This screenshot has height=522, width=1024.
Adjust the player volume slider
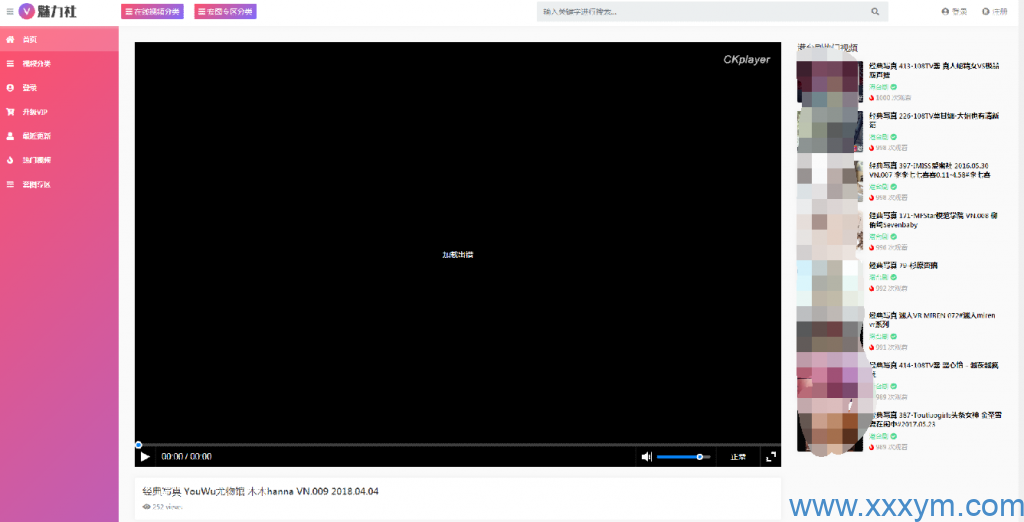click(683, 457)
